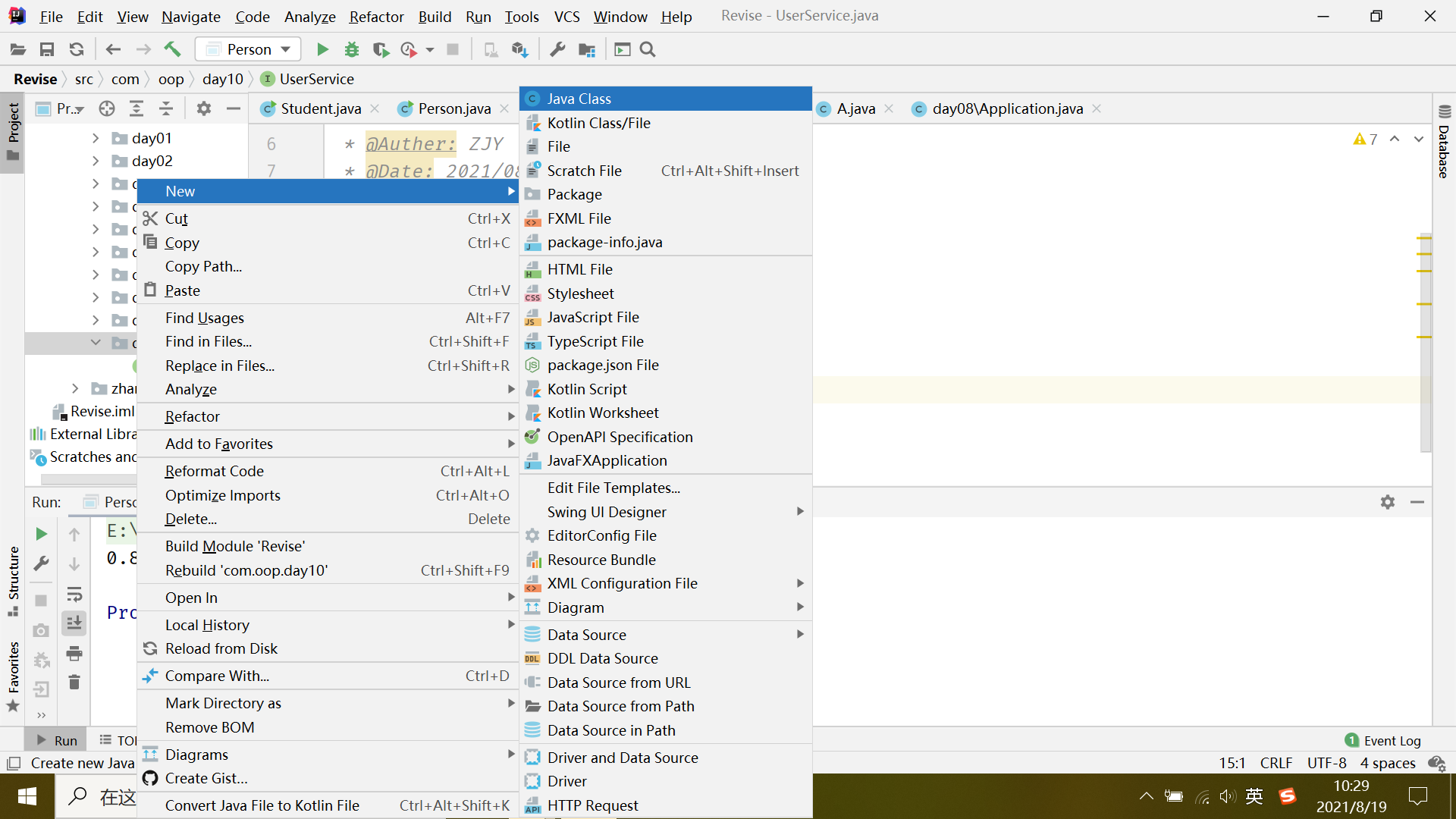Expand the day02 folder

coord(96,161)
